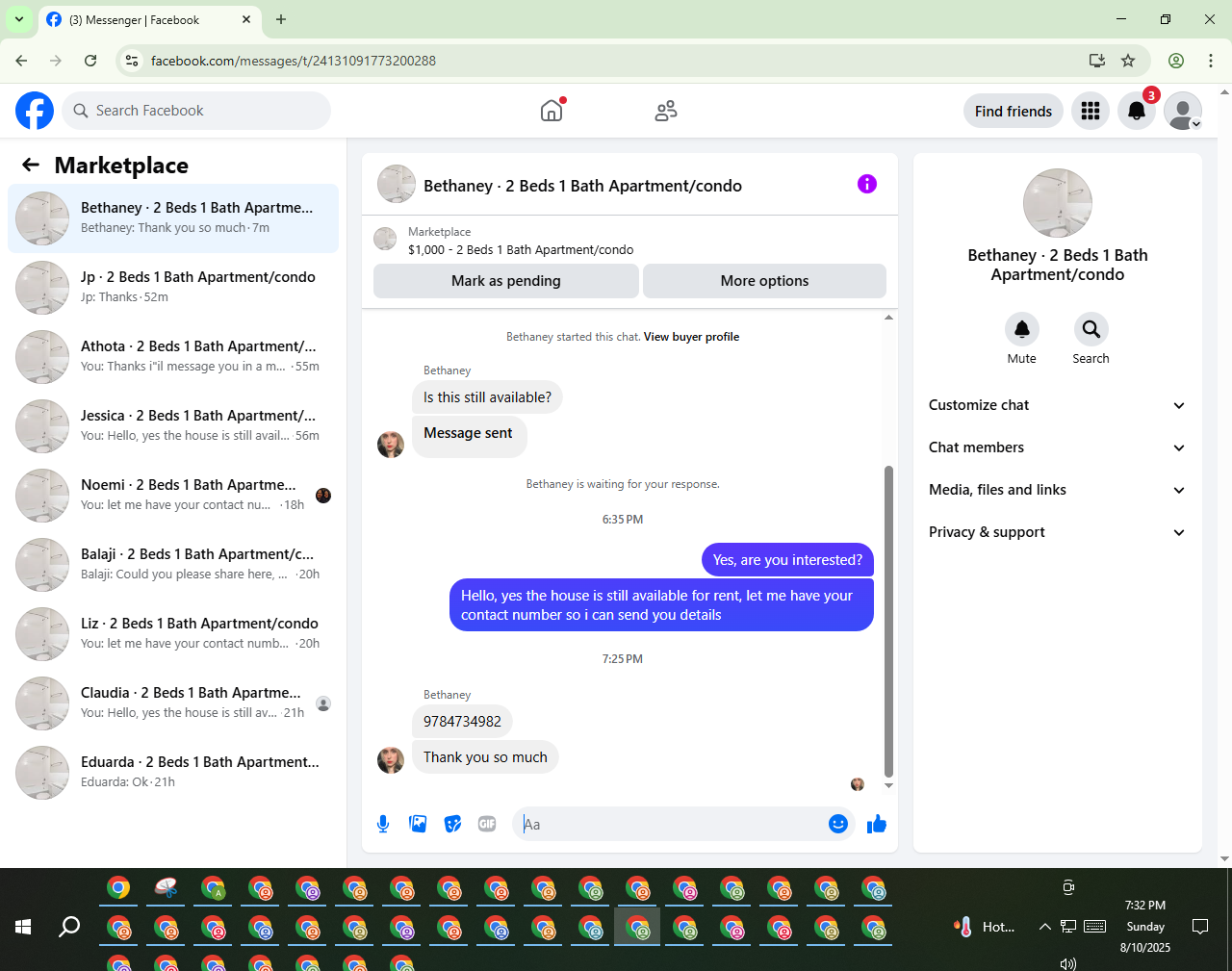
Task: Open browser tab search dropdown
Action: [19, 19]
